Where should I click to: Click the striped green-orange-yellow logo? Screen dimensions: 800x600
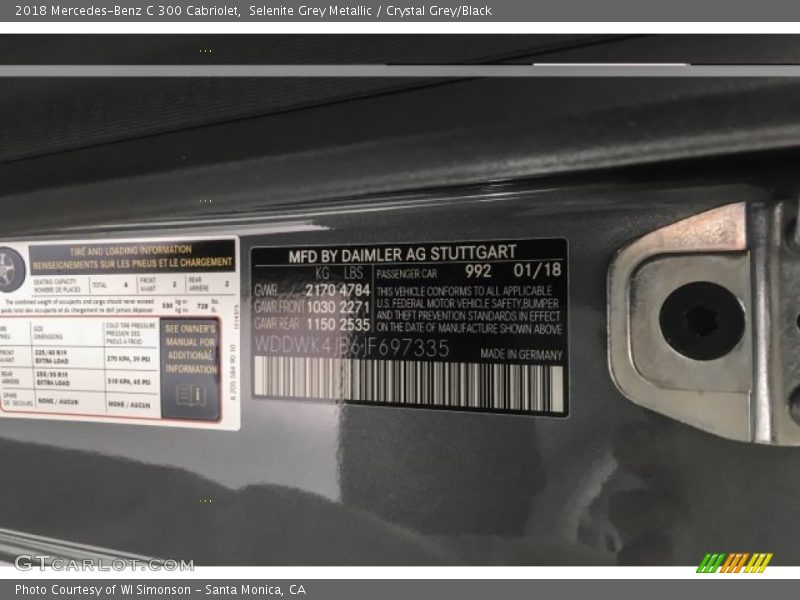[x=734, y=563]
